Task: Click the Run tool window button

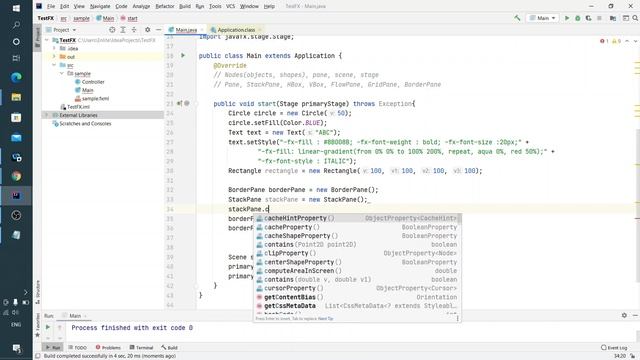Action: (53, 347)
